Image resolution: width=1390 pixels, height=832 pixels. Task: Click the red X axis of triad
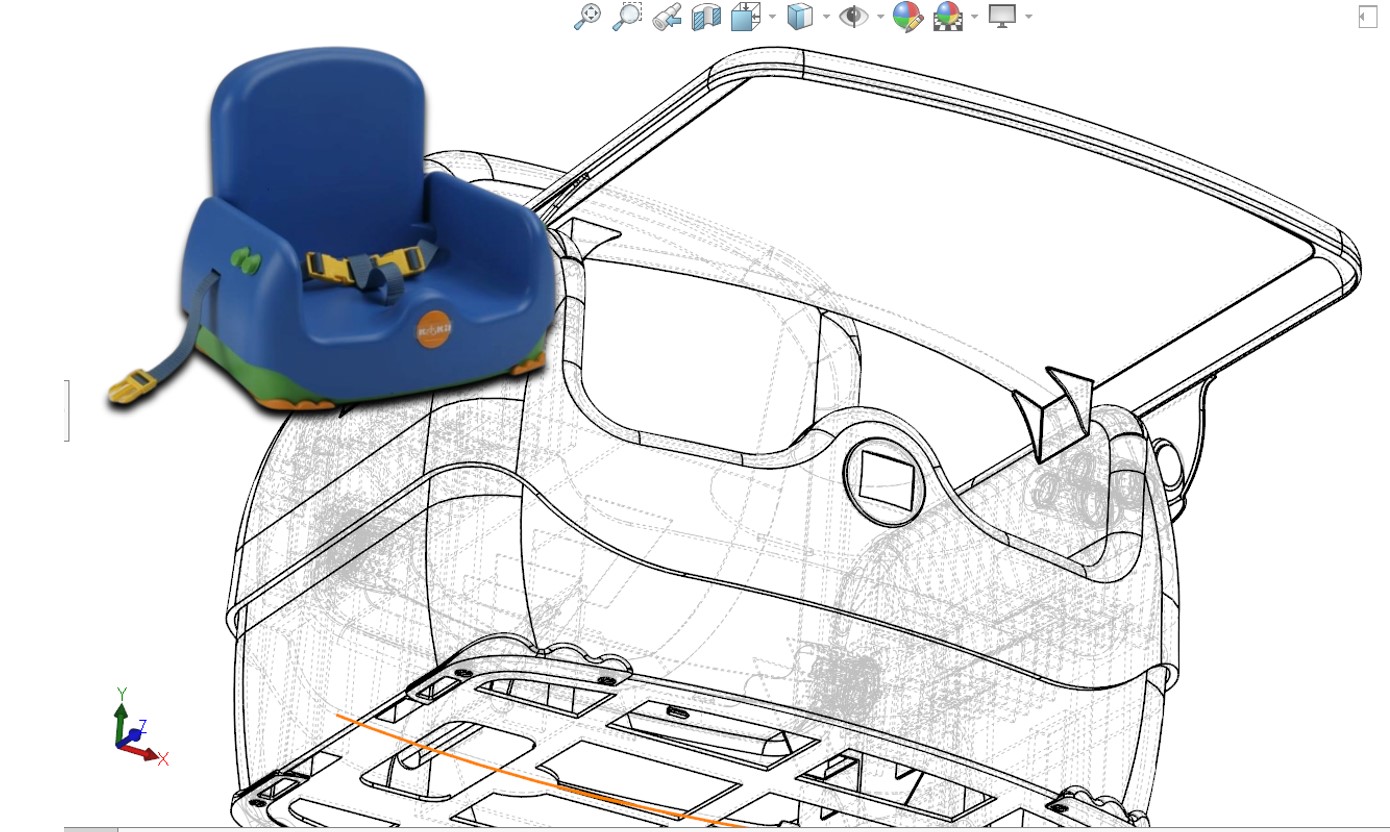click(x=148, y=753)
